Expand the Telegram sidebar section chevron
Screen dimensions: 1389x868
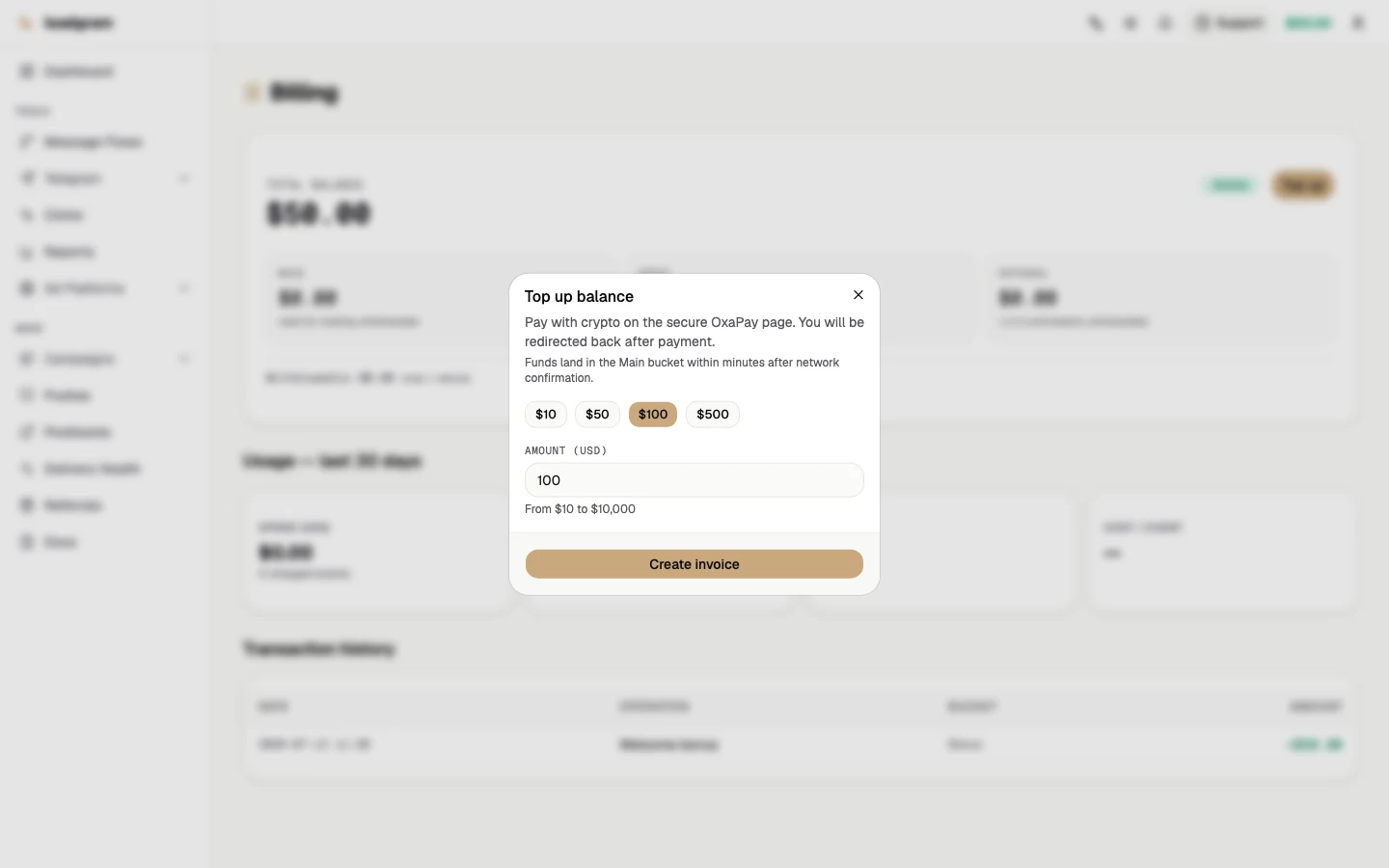[184, 178]
